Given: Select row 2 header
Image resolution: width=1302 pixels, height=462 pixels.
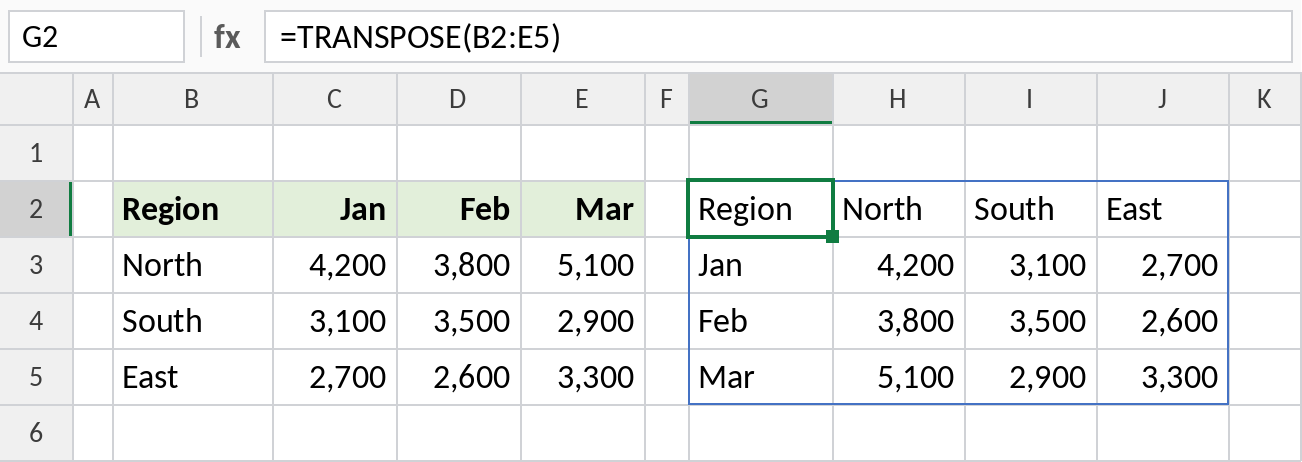Looking at the screenshot, I should click(x=37, y=209).
